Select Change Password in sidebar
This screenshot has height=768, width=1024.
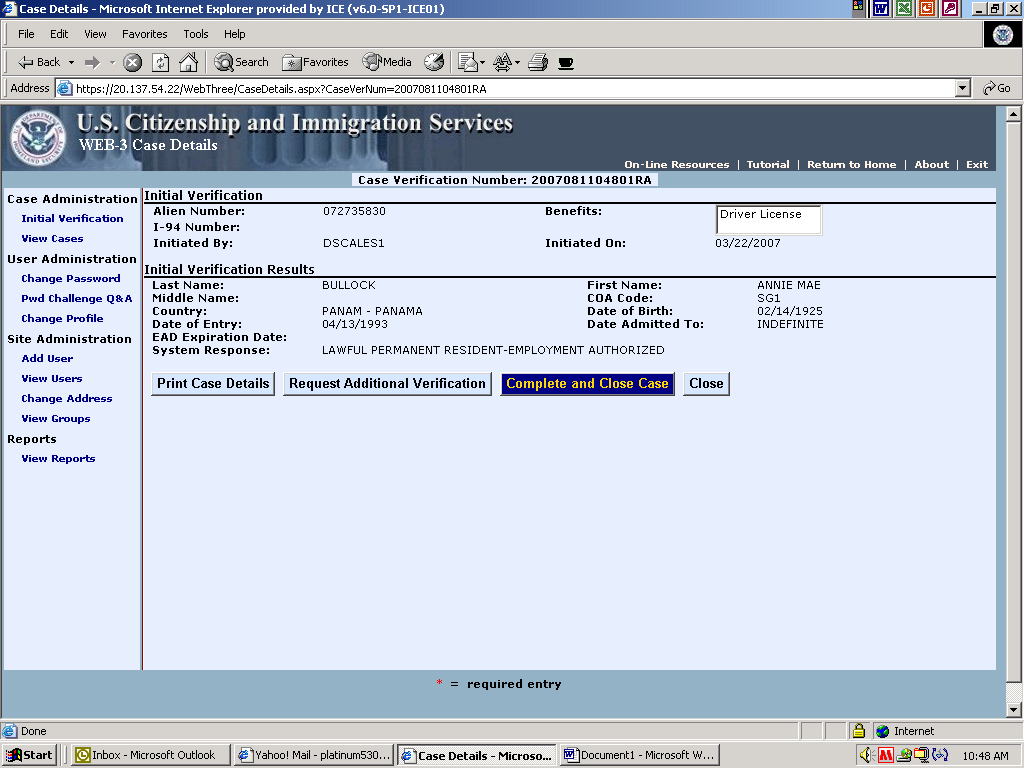70,279
